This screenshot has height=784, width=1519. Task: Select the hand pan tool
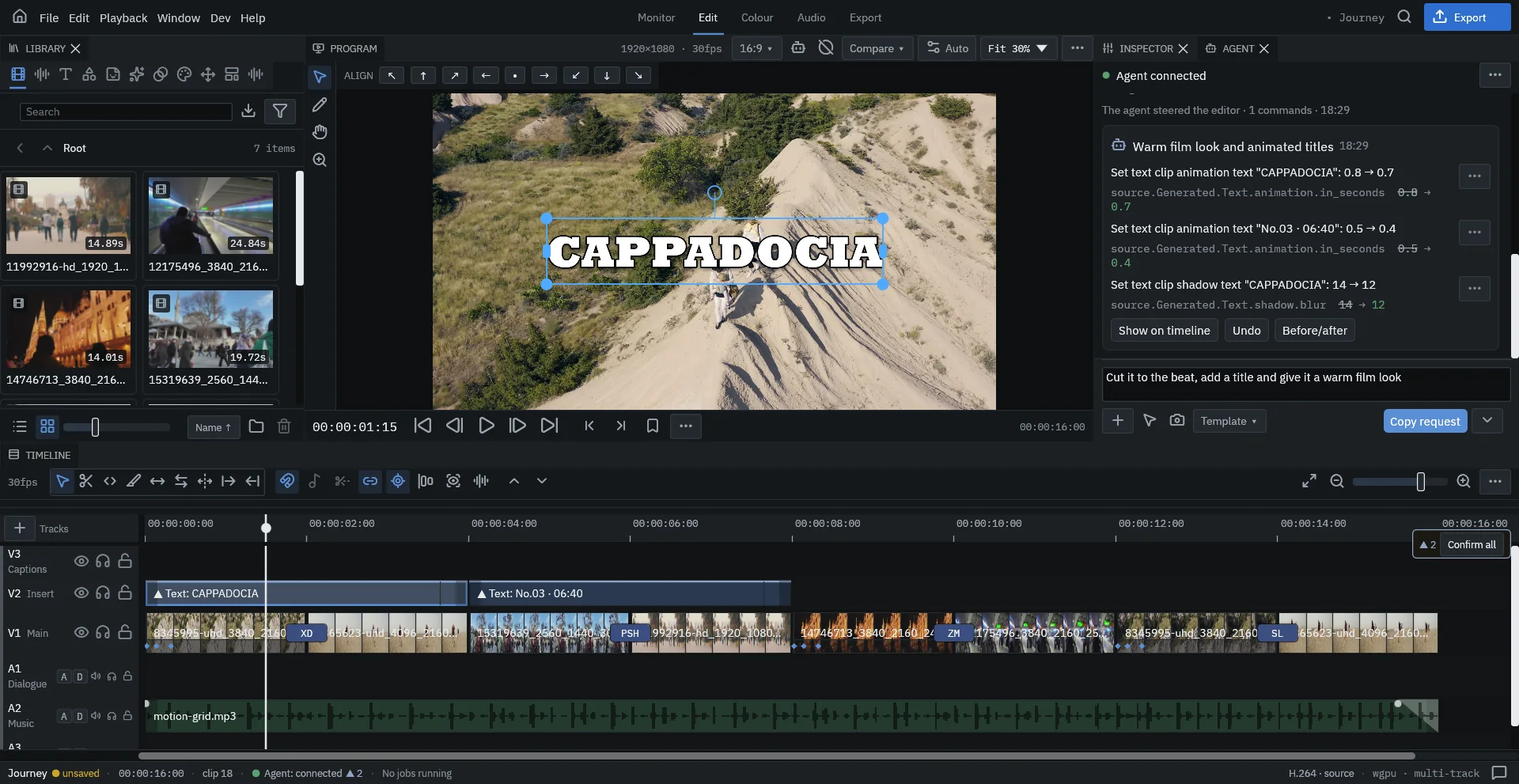point(320,132)
